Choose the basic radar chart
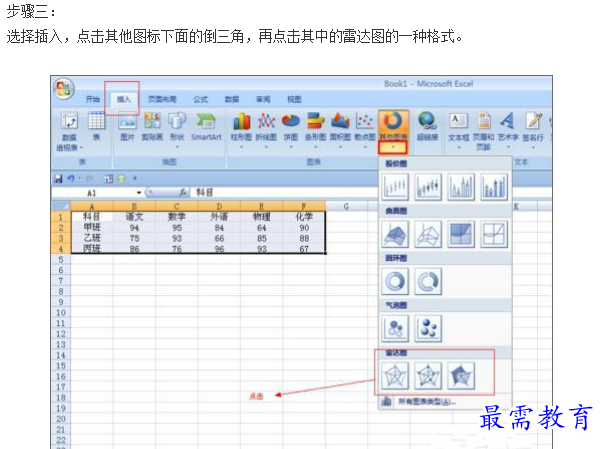The height and width of the screenshot is (449, 601). tap(395, 376)
